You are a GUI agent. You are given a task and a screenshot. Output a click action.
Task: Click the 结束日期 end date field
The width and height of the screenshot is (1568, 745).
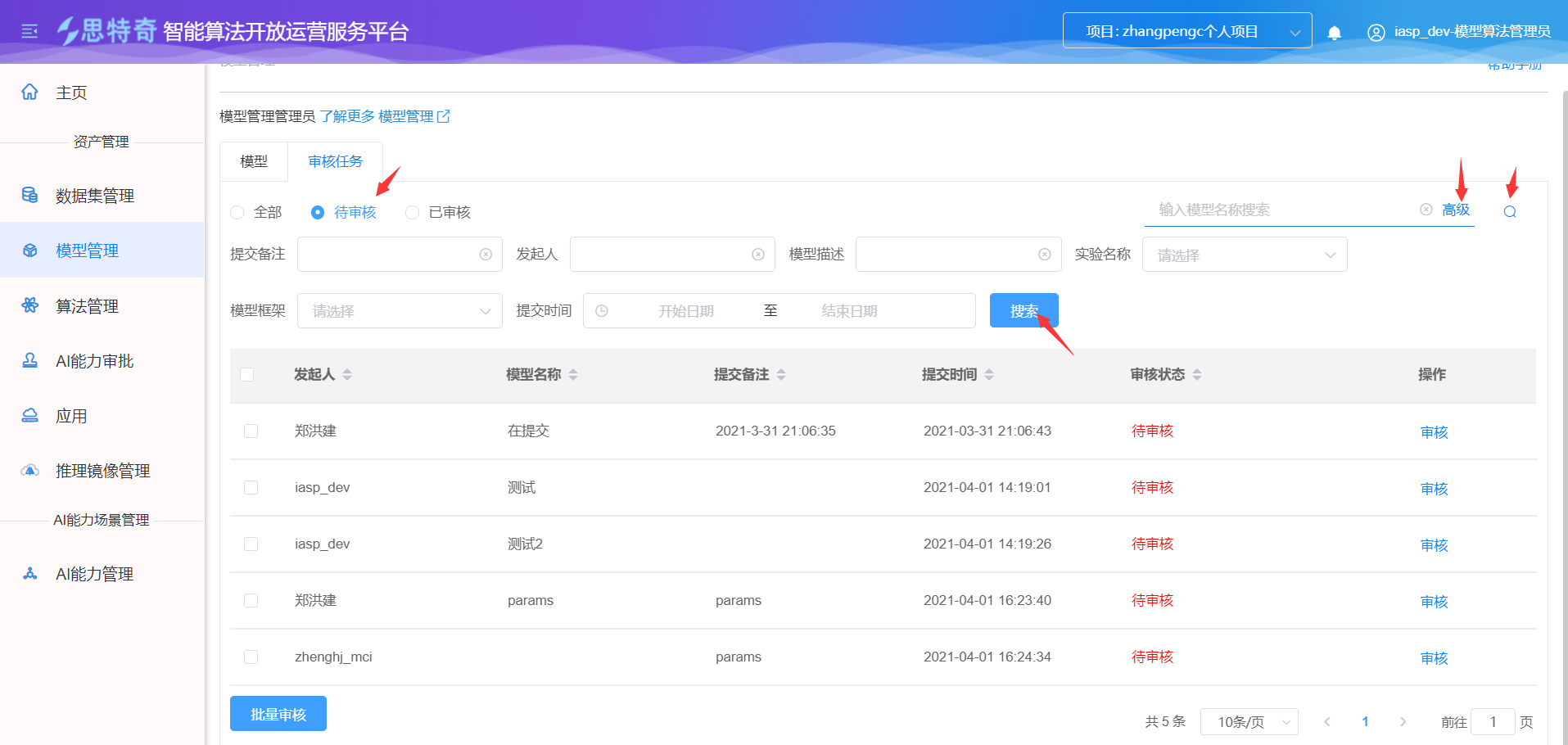pyautogui.click(x=849, y=311)
